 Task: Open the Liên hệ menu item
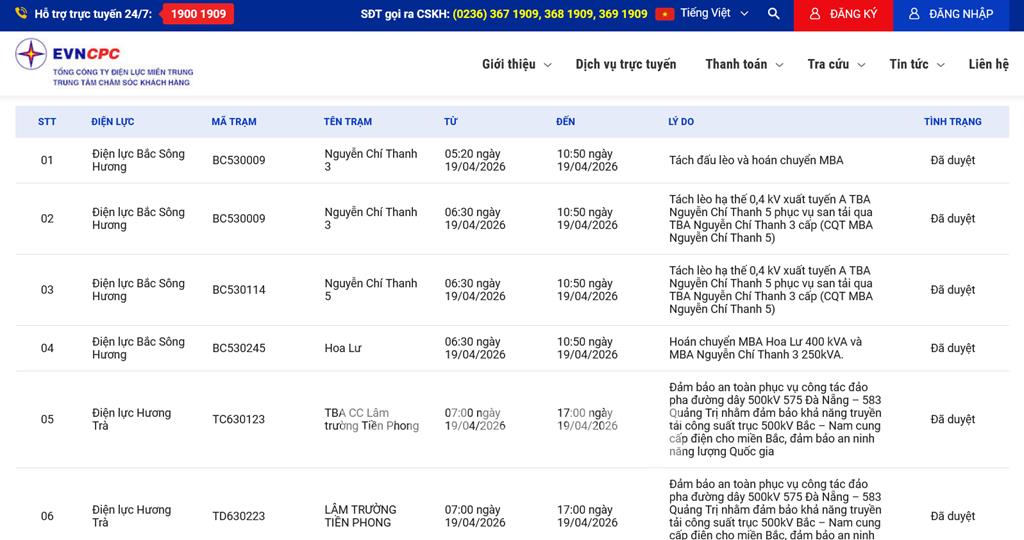988,64
